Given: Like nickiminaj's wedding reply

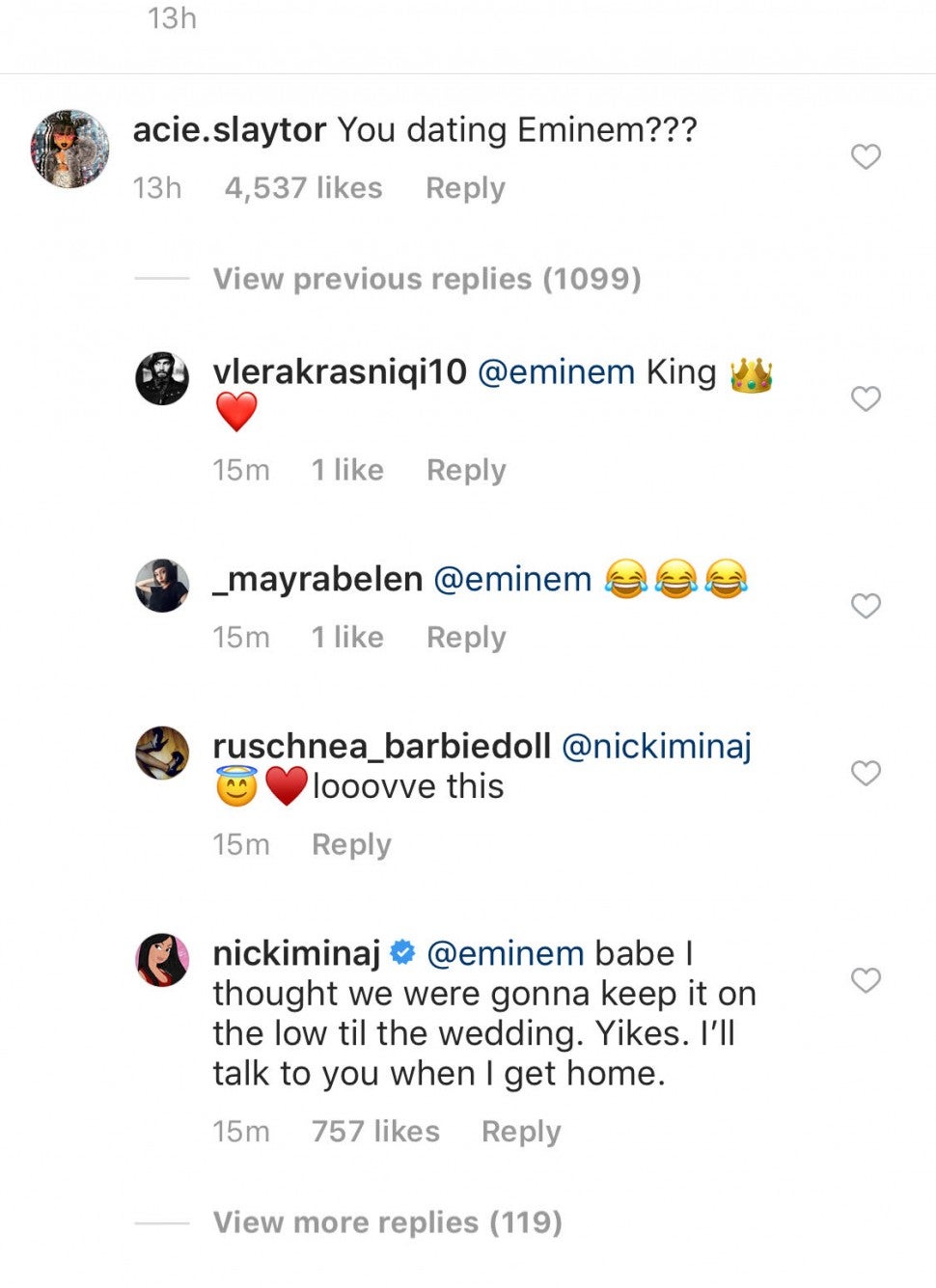Looking at the screenshot, I should point(866,980).
